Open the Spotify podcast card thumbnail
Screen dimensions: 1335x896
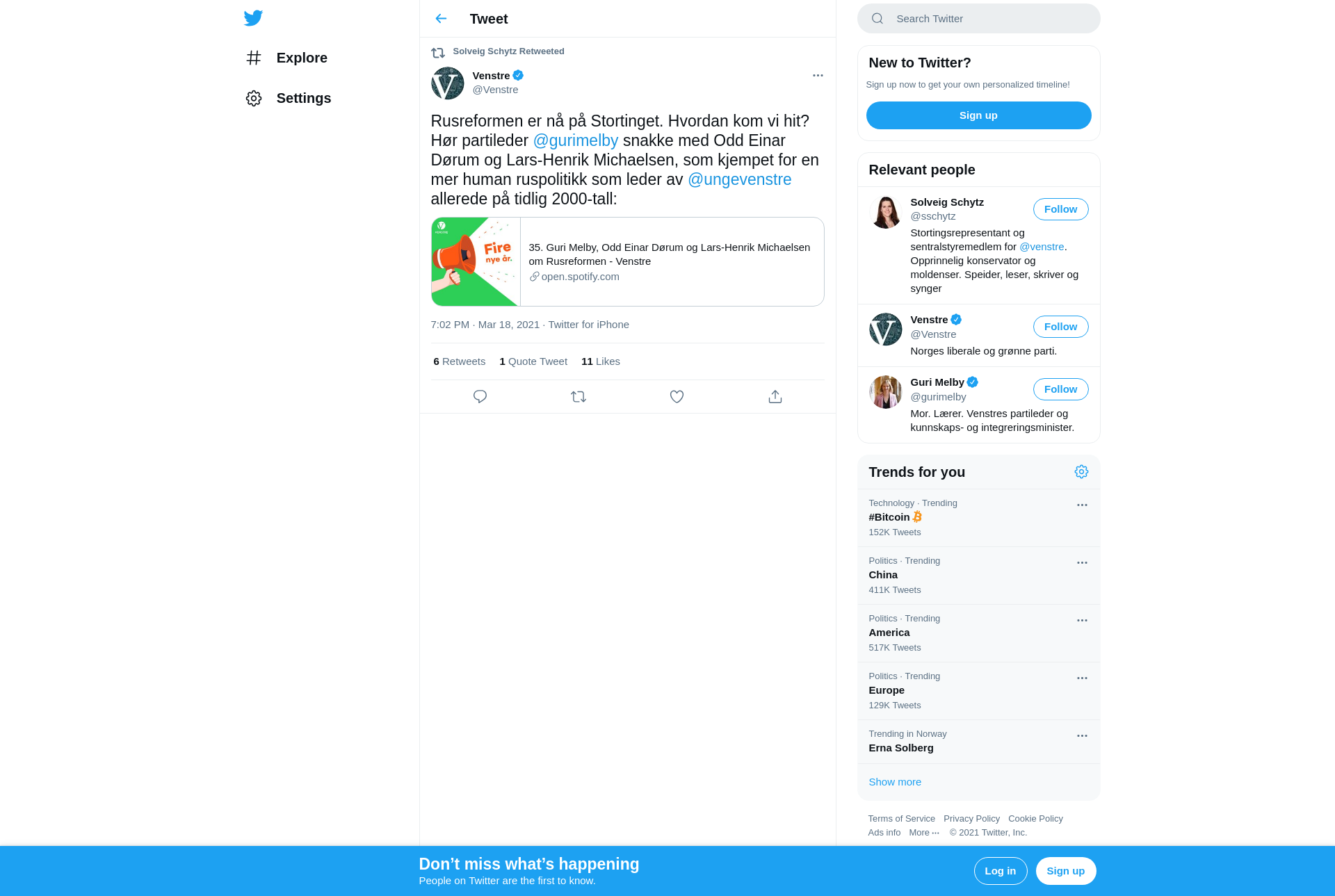click(x=476, y=262)
